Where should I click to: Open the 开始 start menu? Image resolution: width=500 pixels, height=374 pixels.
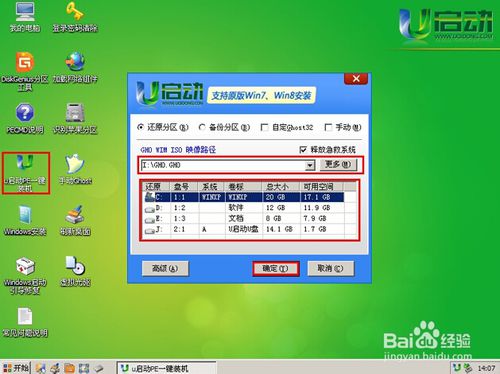point(16,368)
